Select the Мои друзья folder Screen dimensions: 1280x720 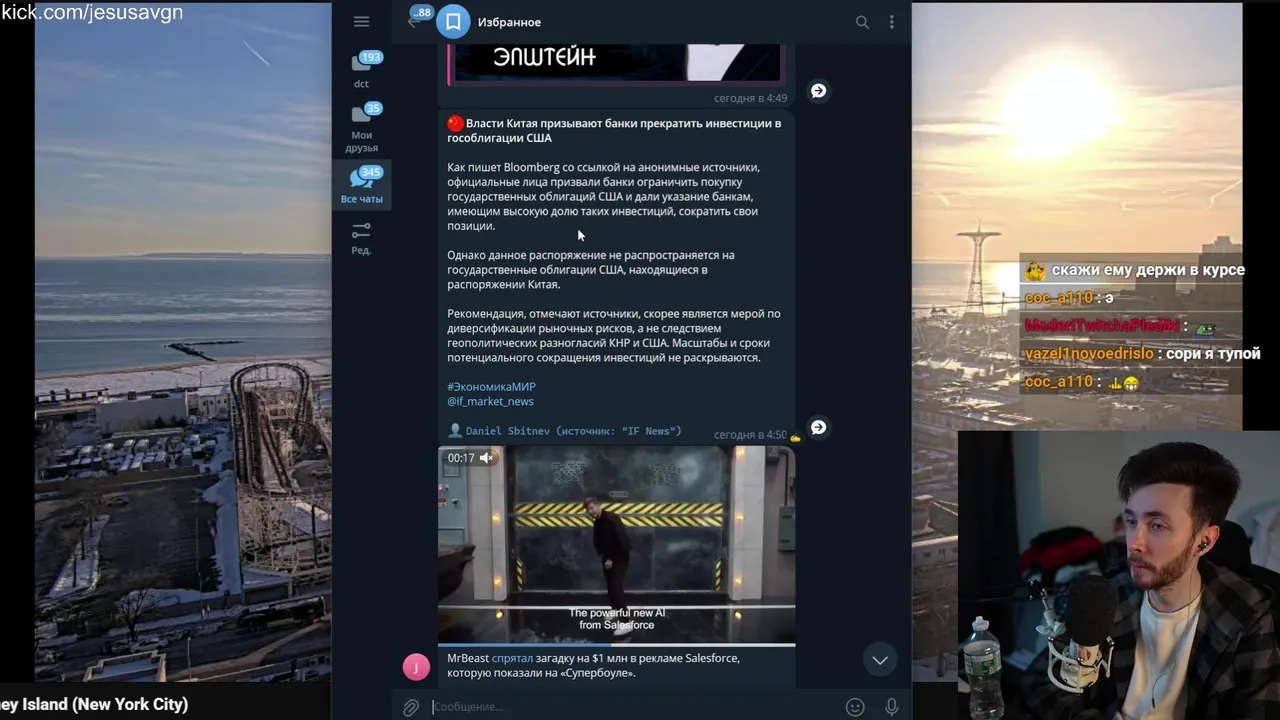[361, 128]
